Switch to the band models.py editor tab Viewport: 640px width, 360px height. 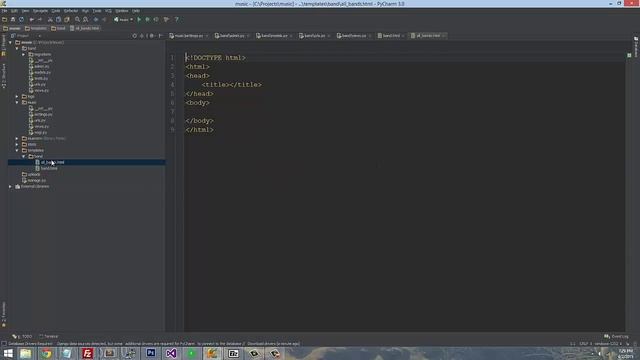[x=274, y=36]
